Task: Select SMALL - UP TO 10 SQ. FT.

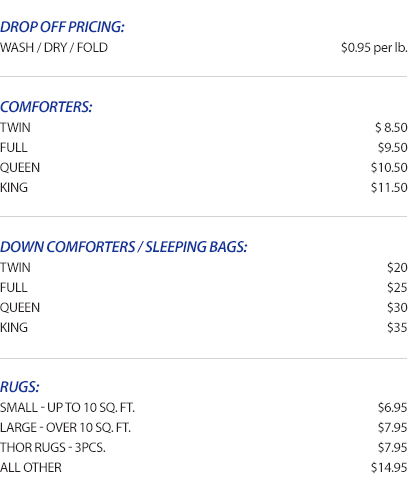Action: point(67,408)
